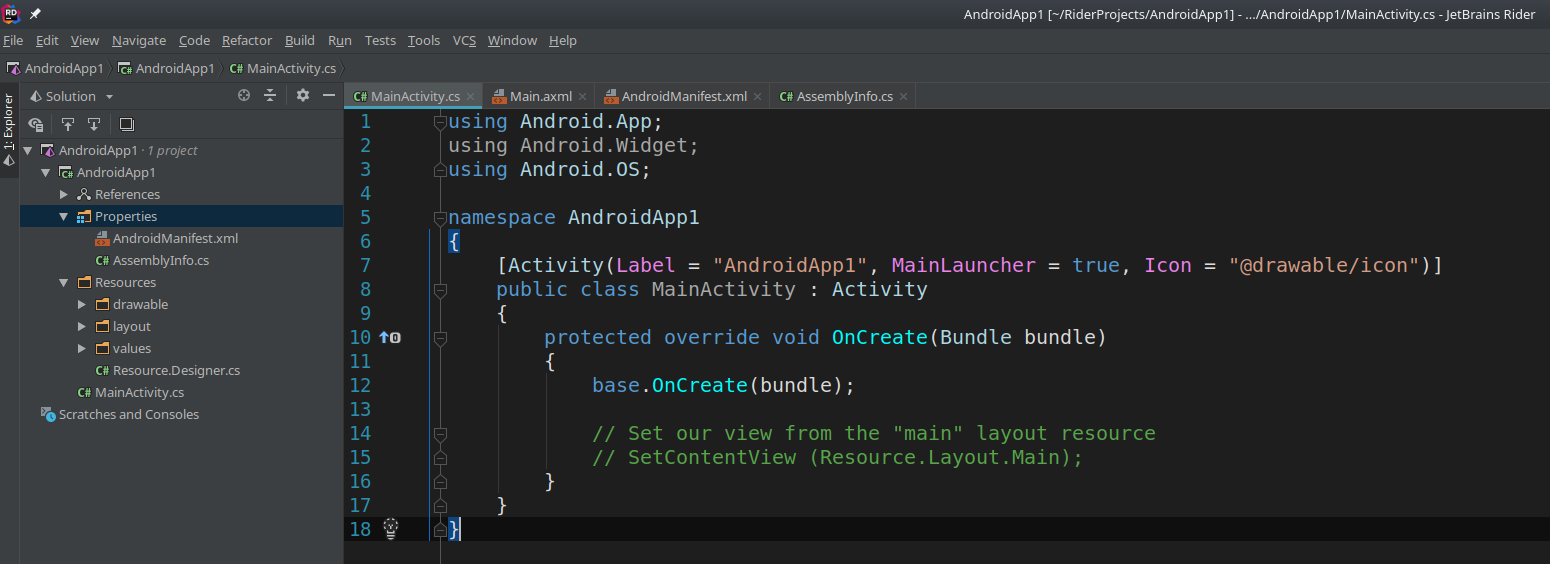Open the Tests menu

point(380,41)
